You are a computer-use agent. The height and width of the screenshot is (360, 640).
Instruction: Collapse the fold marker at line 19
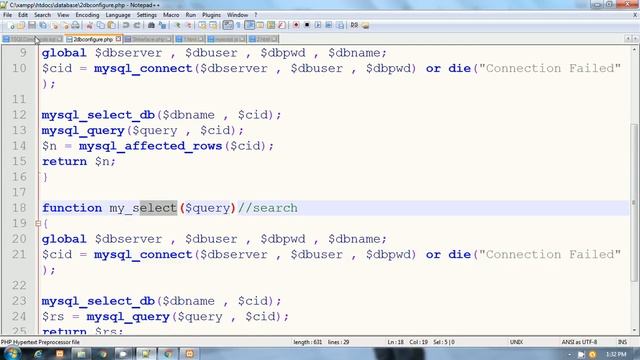[38, 223]
